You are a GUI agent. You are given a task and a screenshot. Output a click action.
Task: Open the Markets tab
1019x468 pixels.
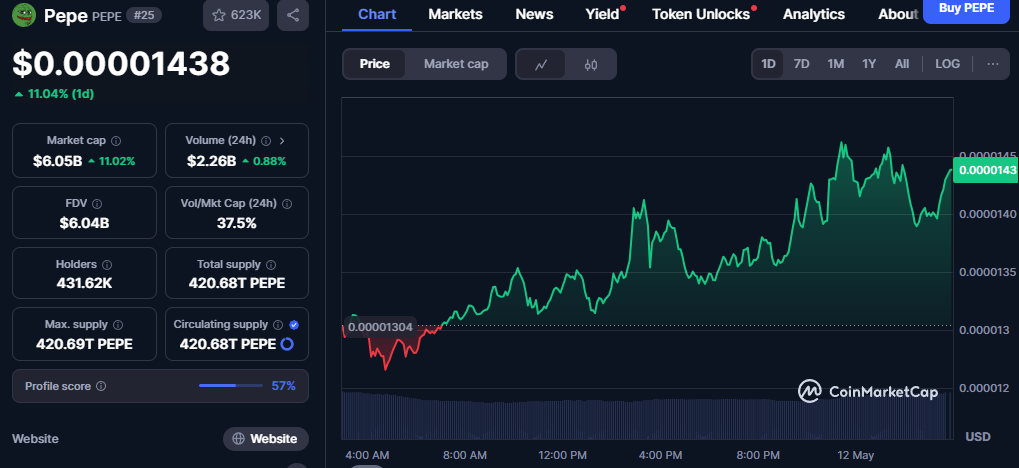point(456,14)
